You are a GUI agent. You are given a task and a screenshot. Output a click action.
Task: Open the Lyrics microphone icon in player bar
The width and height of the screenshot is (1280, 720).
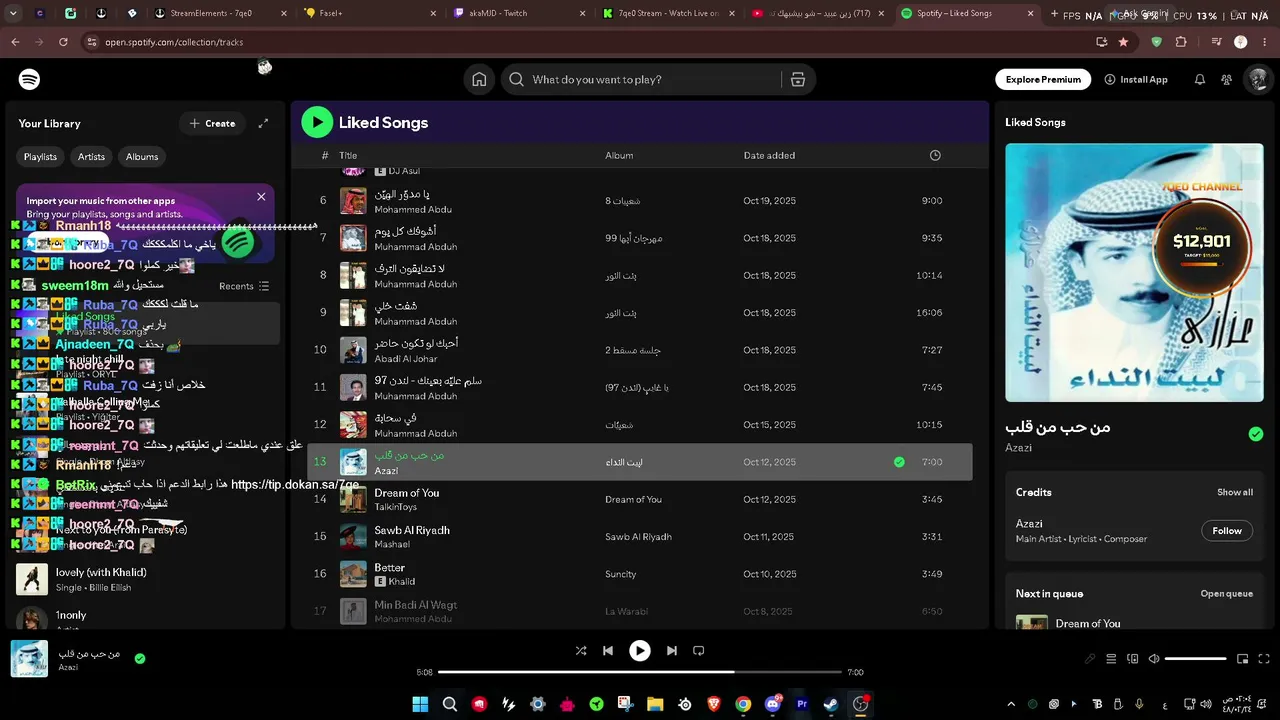pos(1090,659)
